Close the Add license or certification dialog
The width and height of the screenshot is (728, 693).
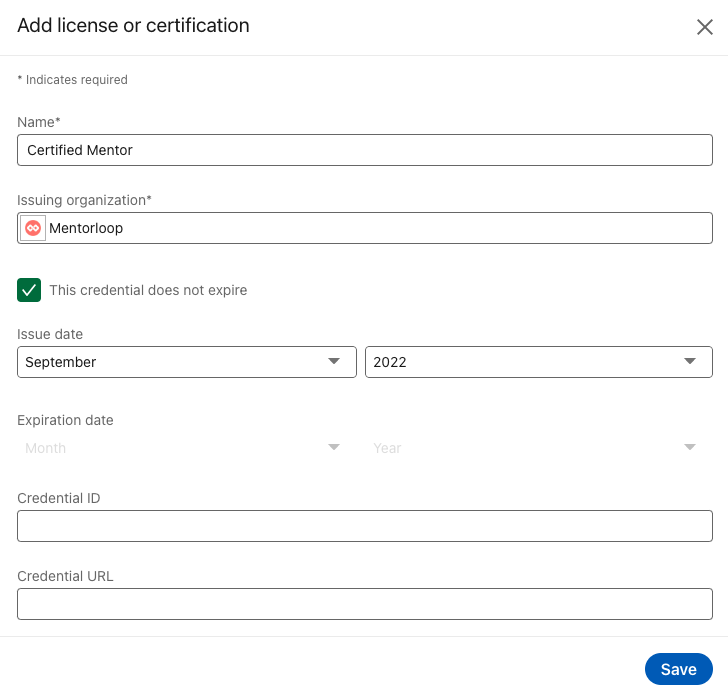coord(704,27)
